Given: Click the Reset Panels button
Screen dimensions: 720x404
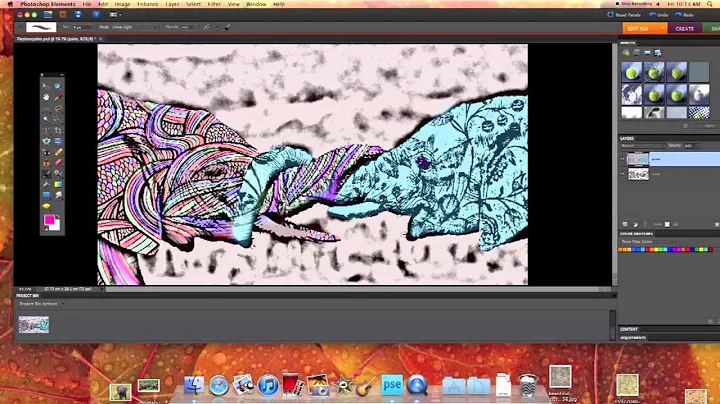Looking at the screenshot, I should click(624, 15).
